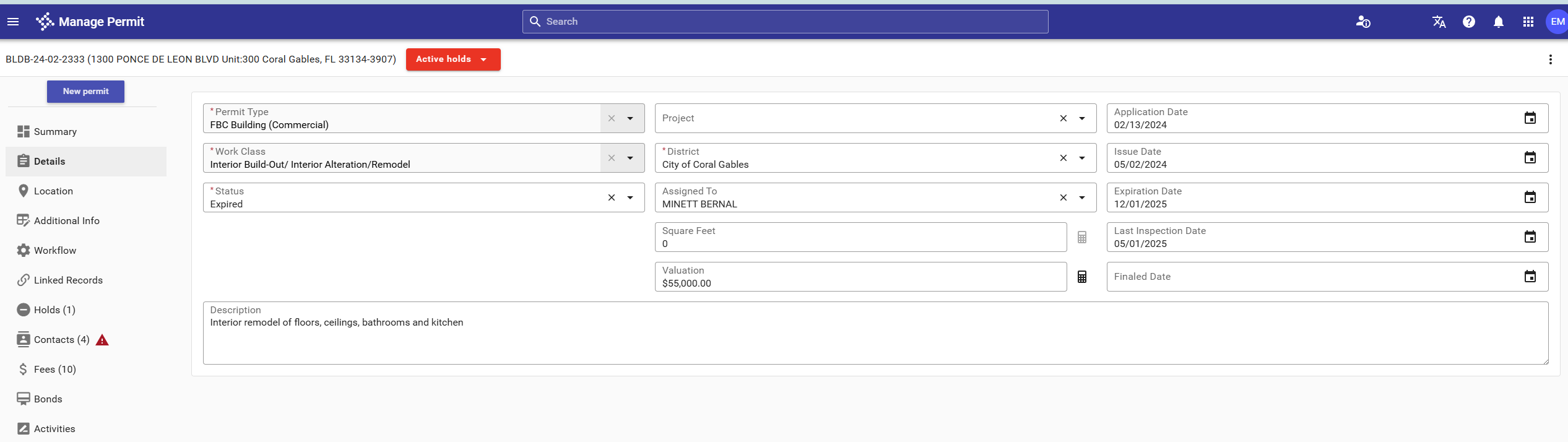Expand the District dropdown arrow
Viewport: 1568px width, 442px height.
click(1081, 158)
